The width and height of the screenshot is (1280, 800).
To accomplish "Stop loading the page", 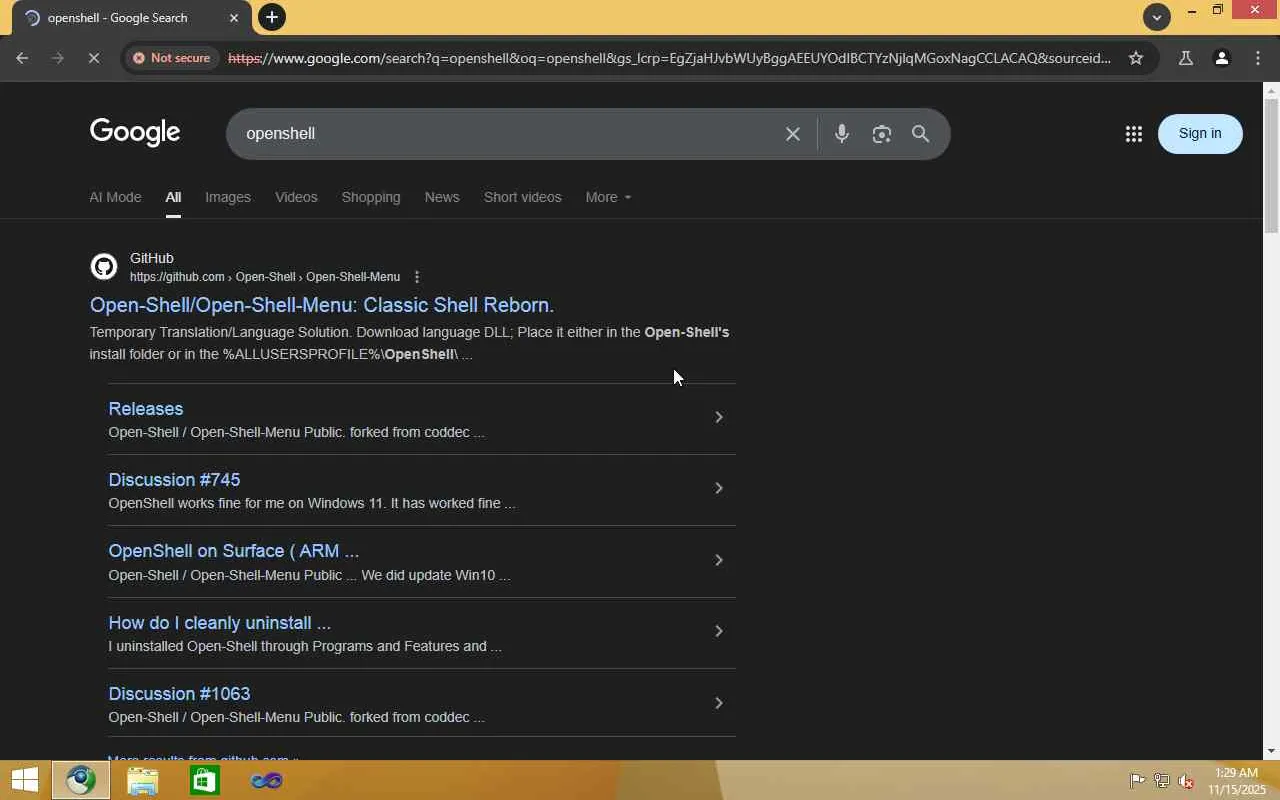I will tap(94, 58).
